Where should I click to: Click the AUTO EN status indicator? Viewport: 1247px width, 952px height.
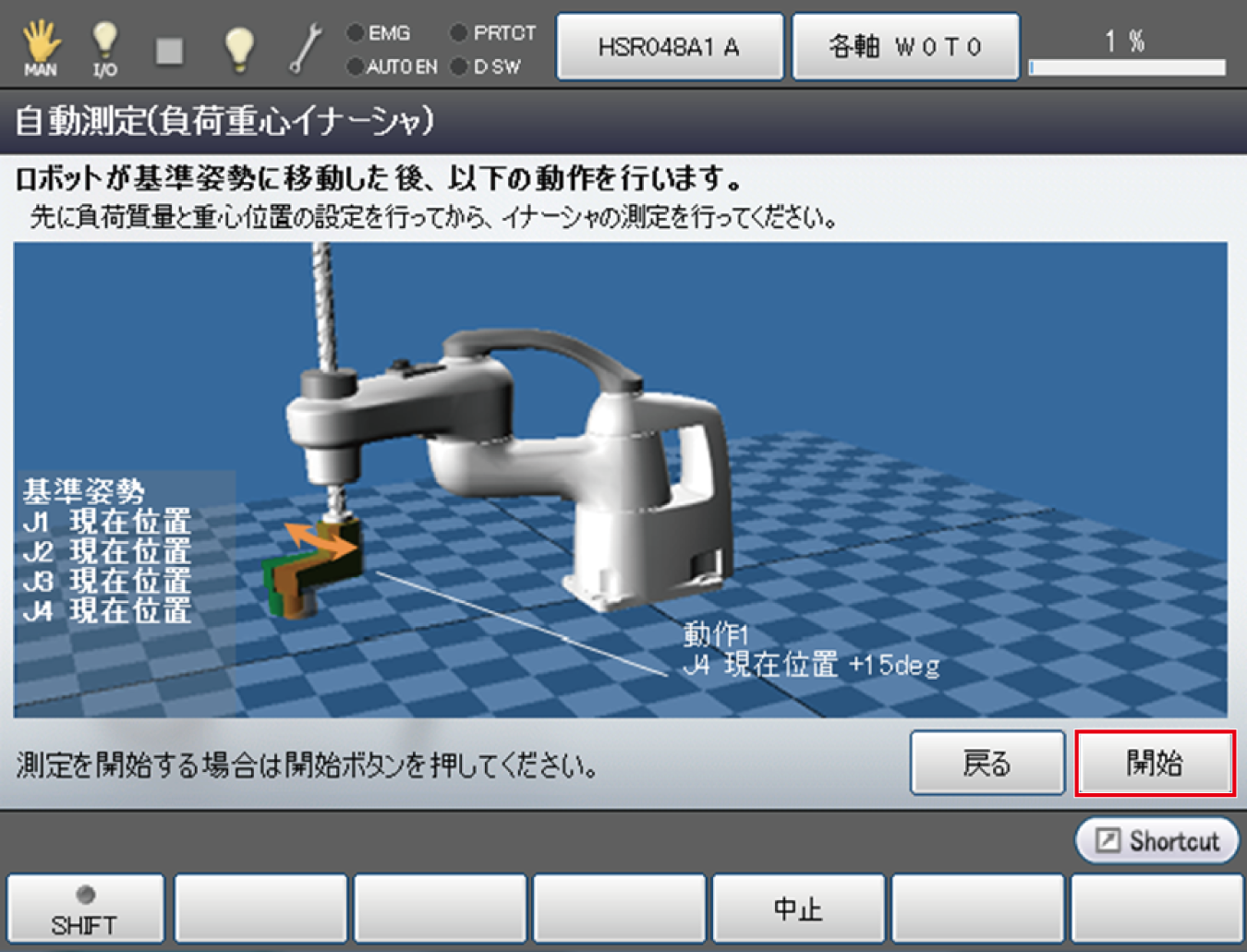356,66
